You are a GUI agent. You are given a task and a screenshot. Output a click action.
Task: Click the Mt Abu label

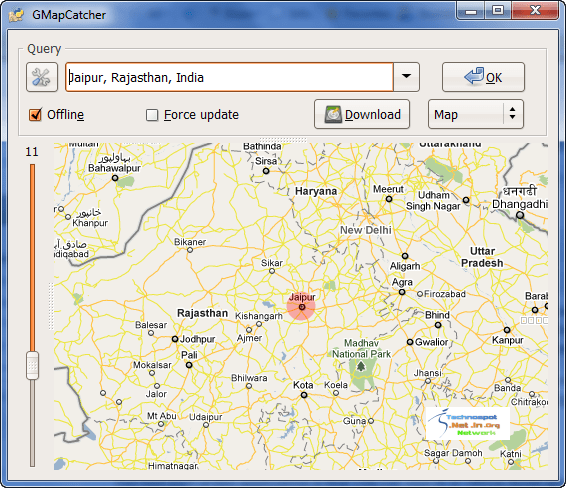[x=161, y=416]
